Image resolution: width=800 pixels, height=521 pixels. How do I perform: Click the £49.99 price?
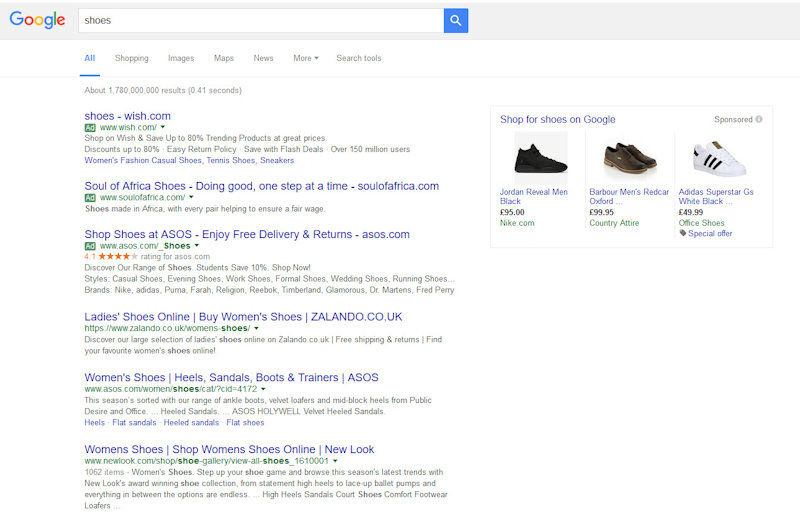click(691, 212)
